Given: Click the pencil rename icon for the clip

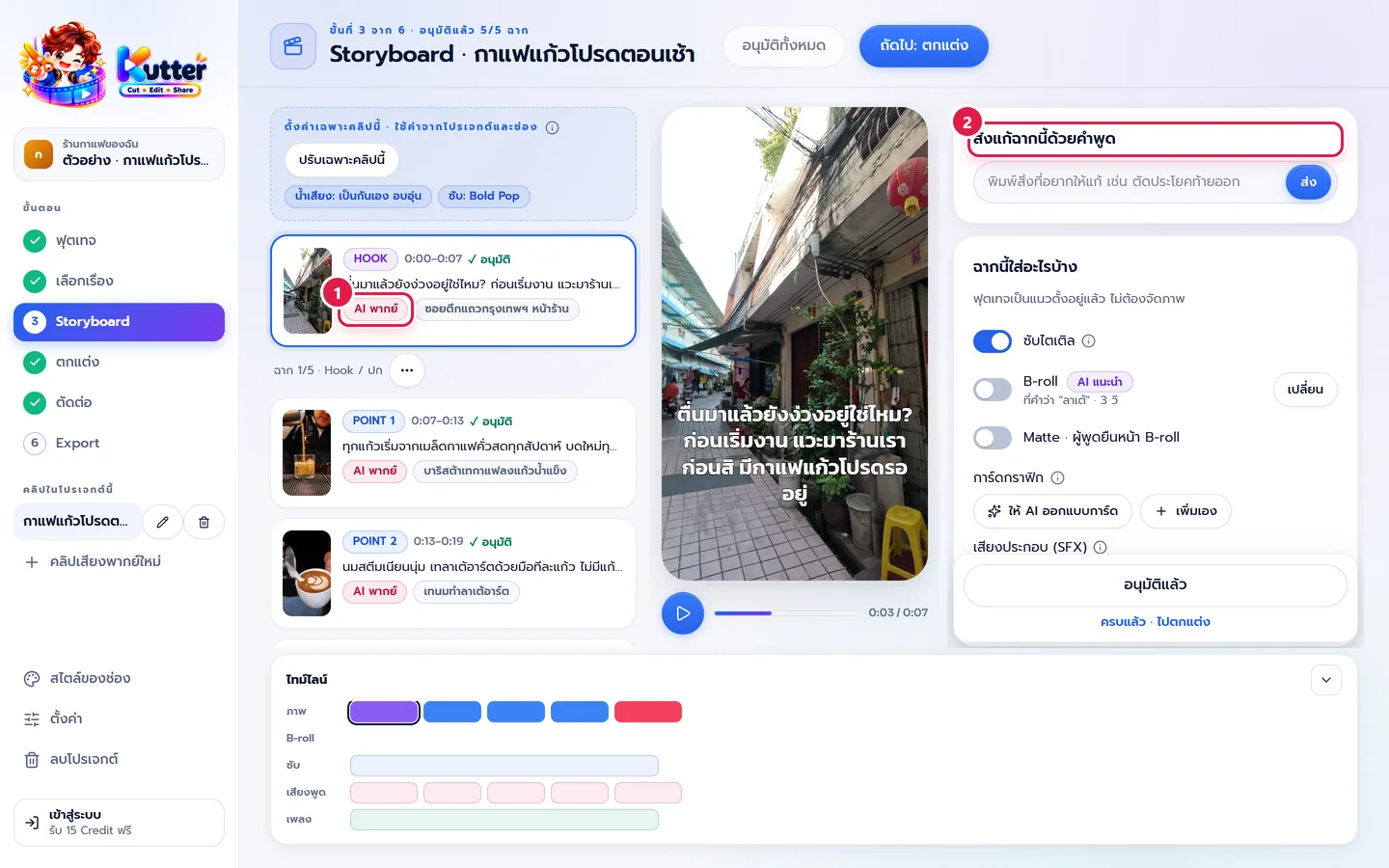Looking at the screenshot, I should pos(162,522).
